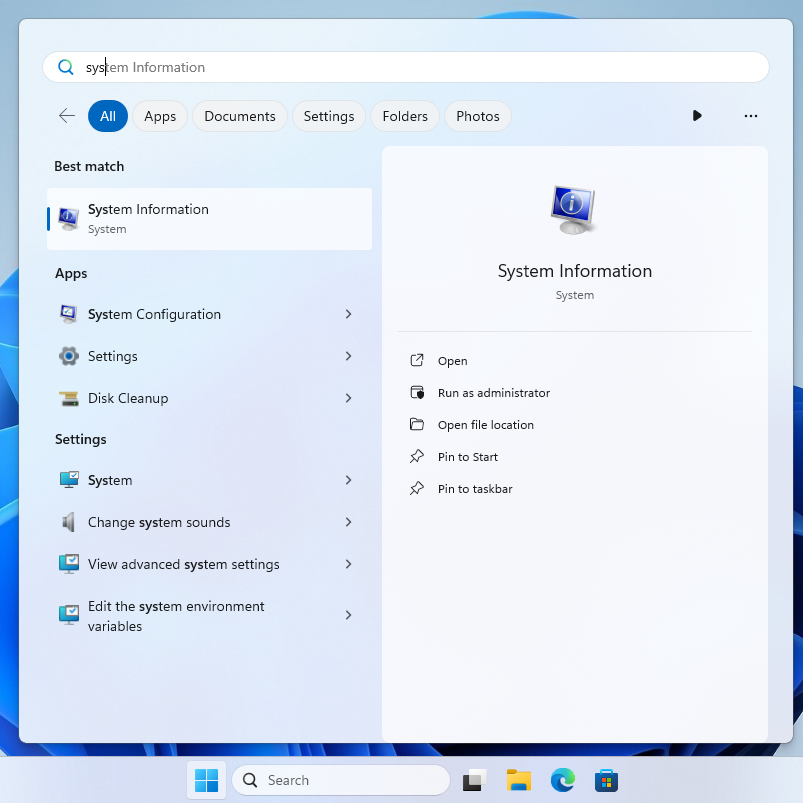
Task: Select the All filter tab
Action: [x=108, y=116]
